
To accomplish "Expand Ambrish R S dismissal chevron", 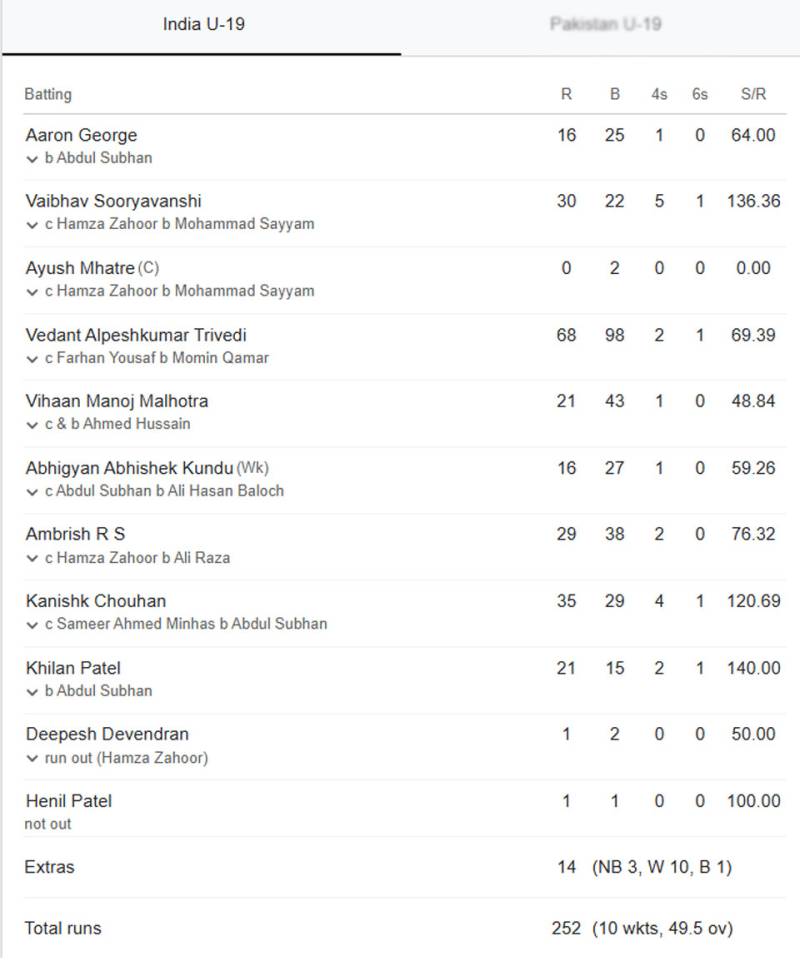I will coord(32,559).
